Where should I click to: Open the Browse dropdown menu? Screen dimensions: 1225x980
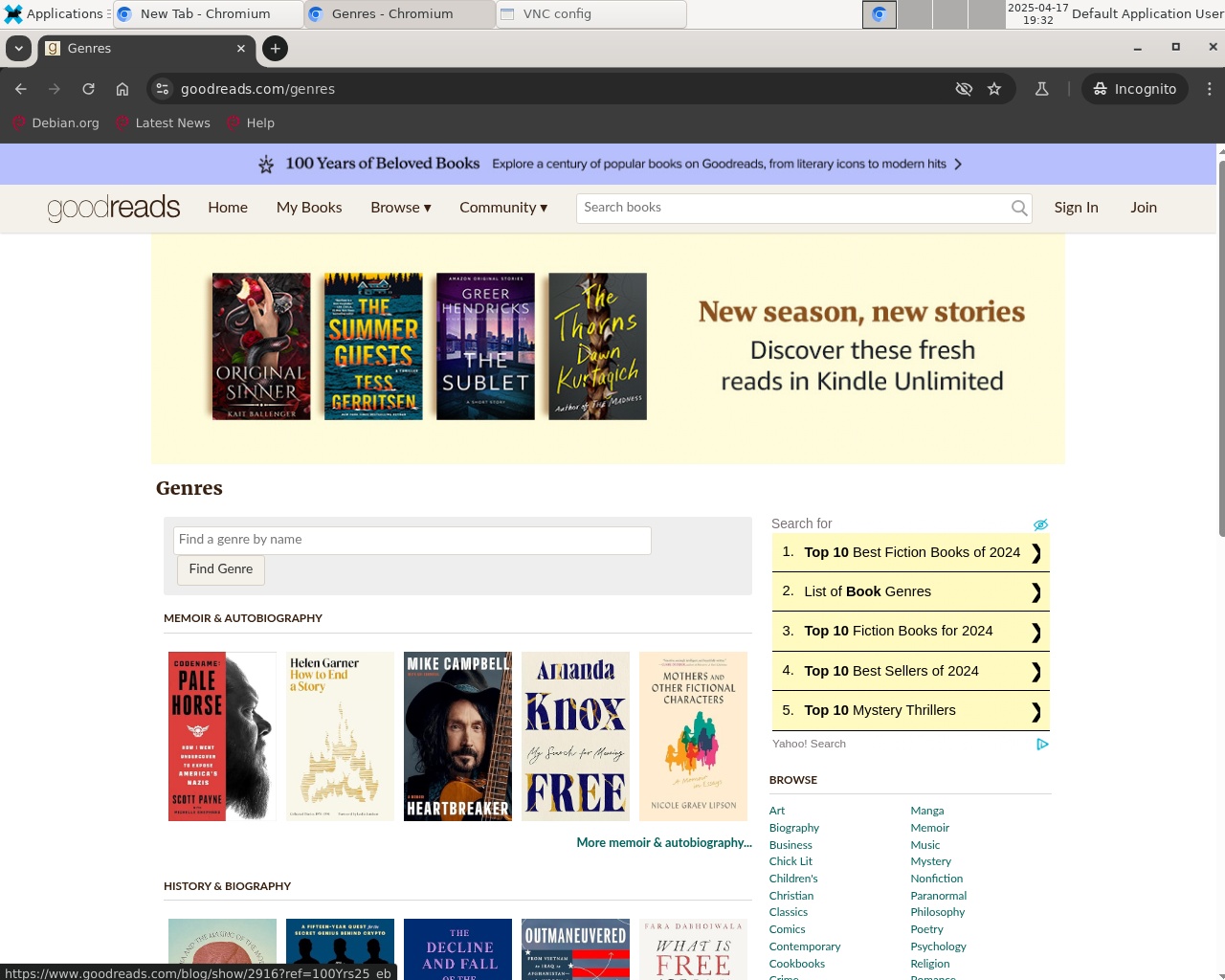pos(400,208)
